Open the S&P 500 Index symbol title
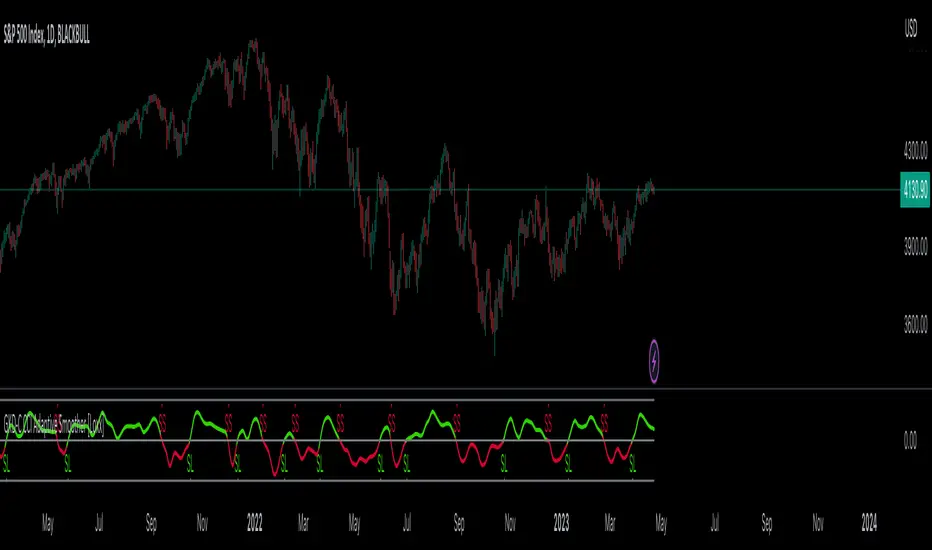Viewport: 932px width, 550px height. tap(47, 34)
